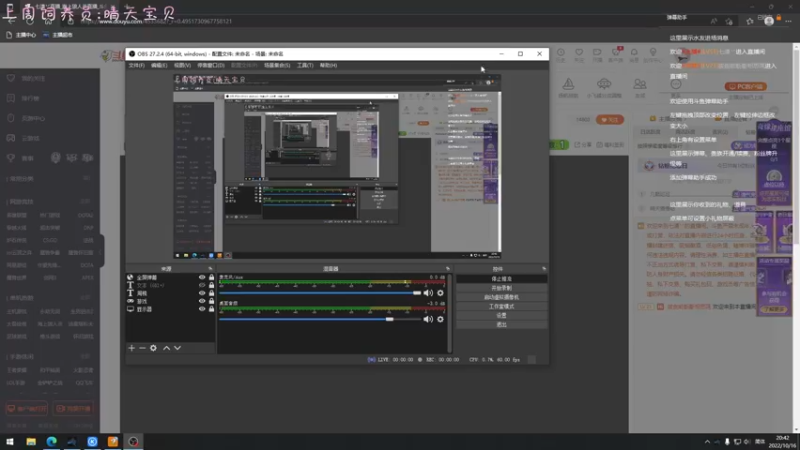Click the UFO 小飞碟 icon on Douyu page
Screen dimensions: 800x450
(604, 84)
